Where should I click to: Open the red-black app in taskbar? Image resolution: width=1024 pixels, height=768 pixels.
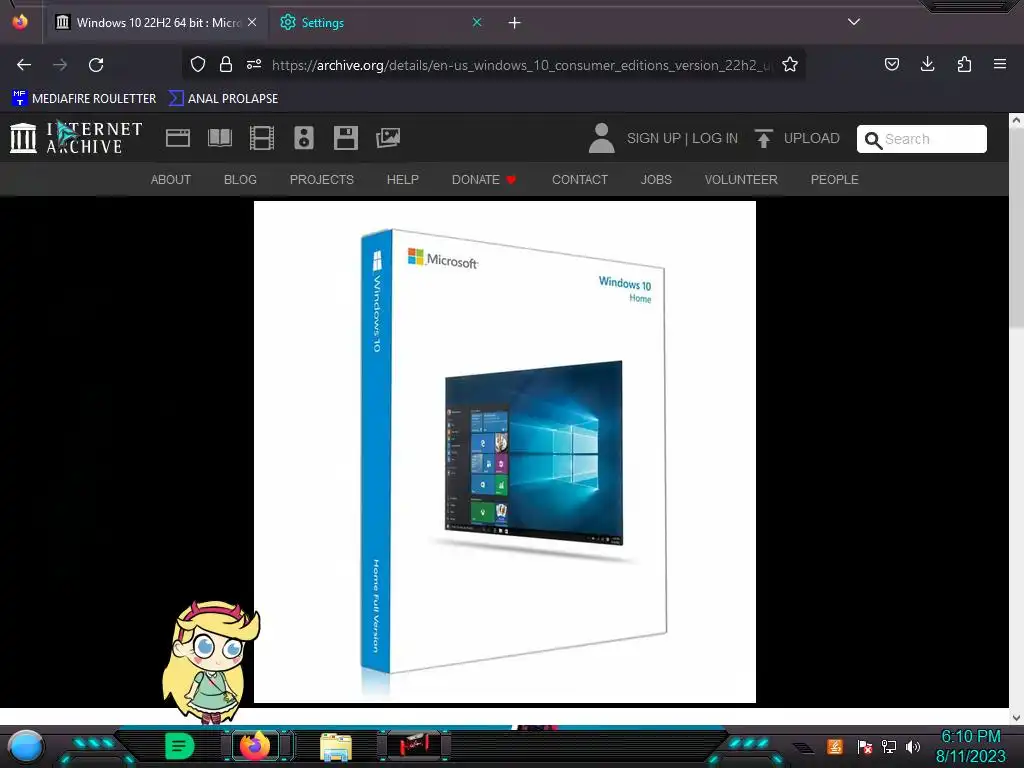tap(413, 746)
